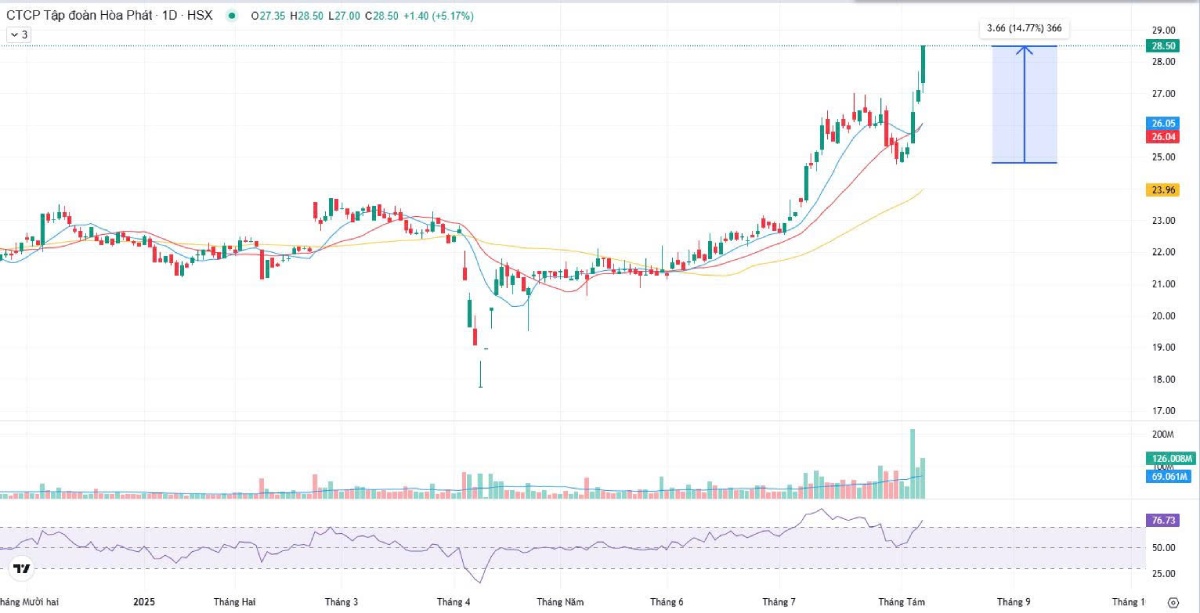Click the TradingView logo icon
Image resolution: width=1200 pixels, height=613 pixels.
click(x=21, y=569)
